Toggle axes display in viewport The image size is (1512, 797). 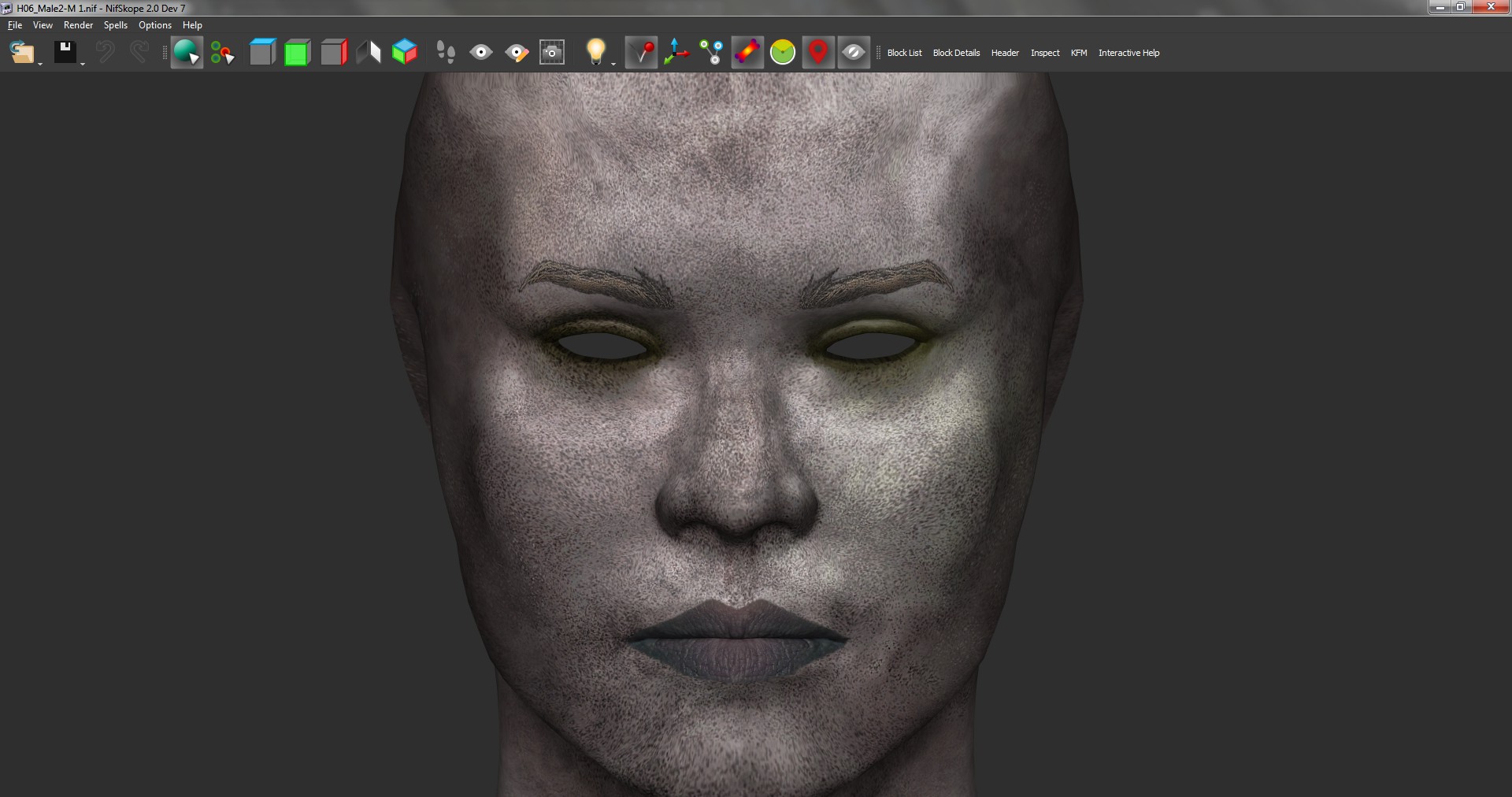coord(676,53)
